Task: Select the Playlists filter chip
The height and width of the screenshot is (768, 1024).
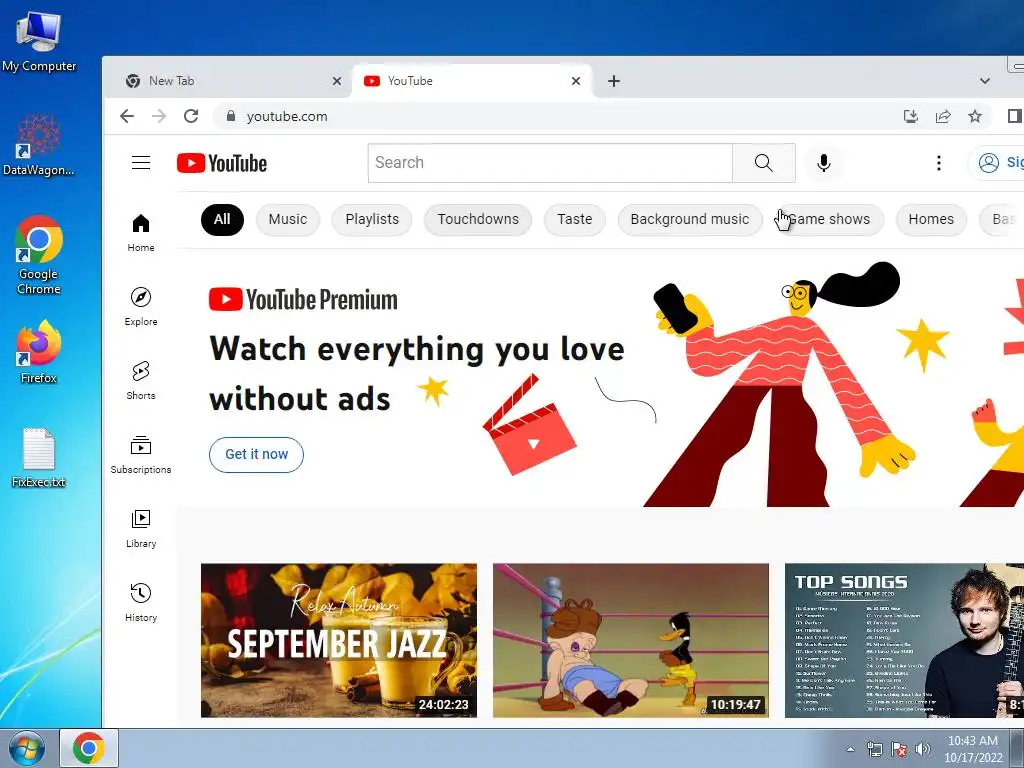Action: pyautogui.click(x=372, y=219)
